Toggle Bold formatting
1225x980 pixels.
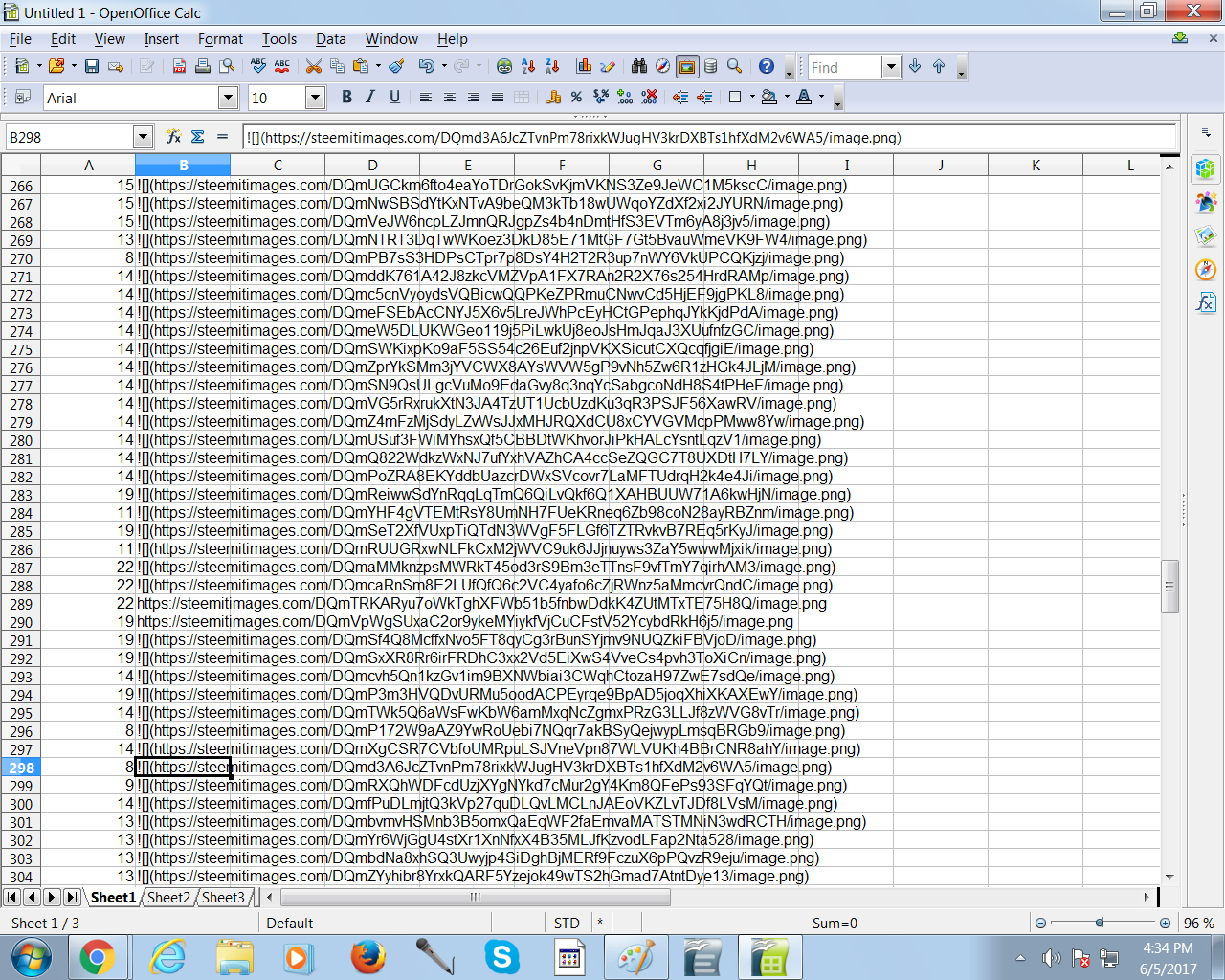[x=346, y=97]
